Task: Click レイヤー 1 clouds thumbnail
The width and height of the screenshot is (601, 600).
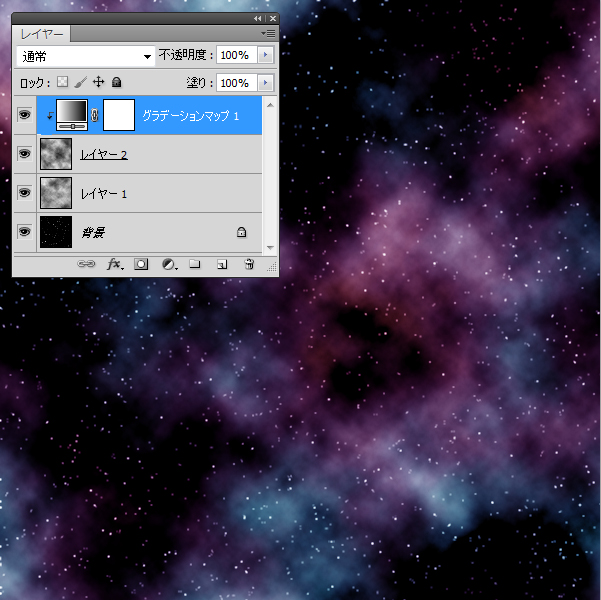Action: point(56,193)
